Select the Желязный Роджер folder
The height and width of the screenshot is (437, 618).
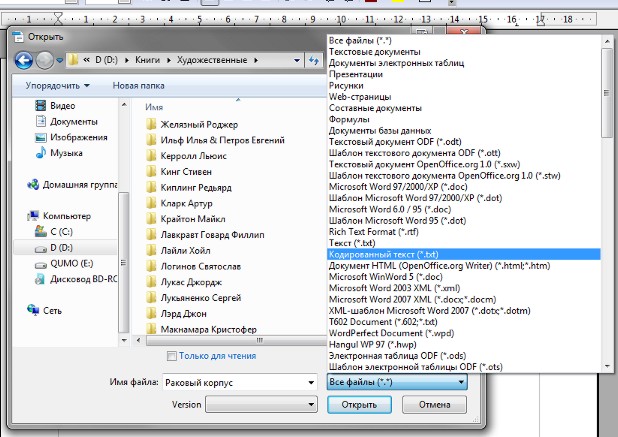(x=192, y=125)
